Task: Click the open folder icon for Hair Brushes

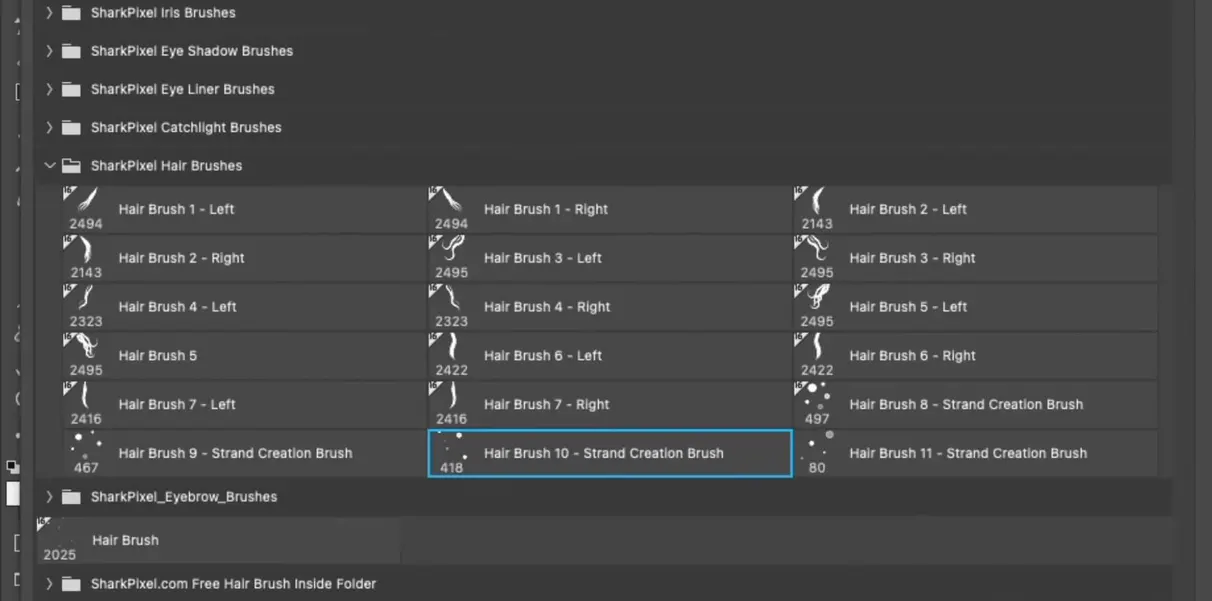Action: [x=70, y=165]
